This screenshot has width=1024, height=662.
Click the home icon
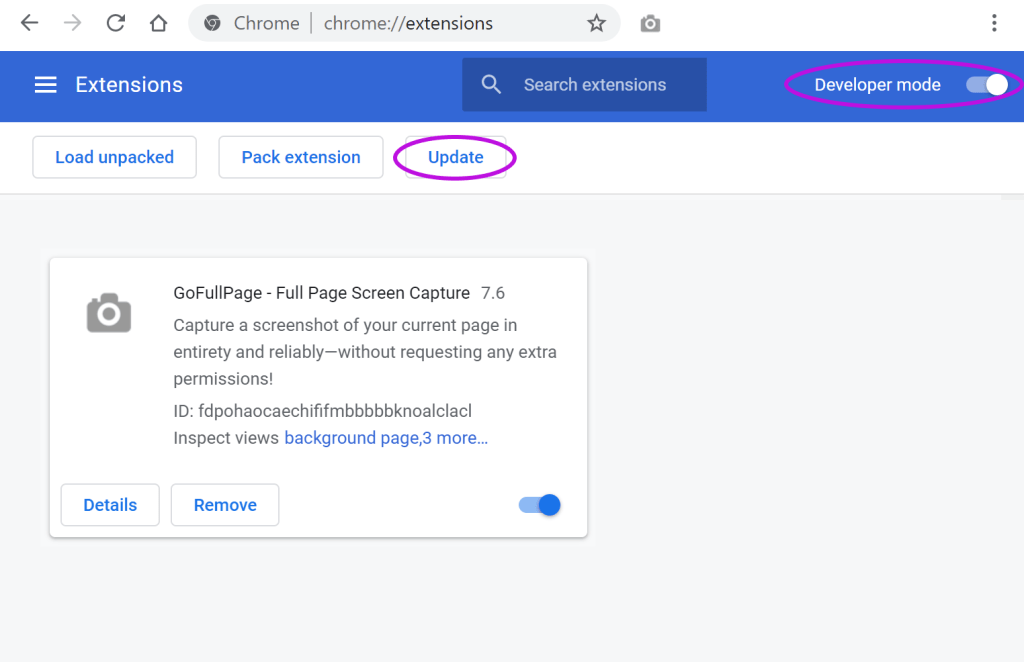pos(158,22)
